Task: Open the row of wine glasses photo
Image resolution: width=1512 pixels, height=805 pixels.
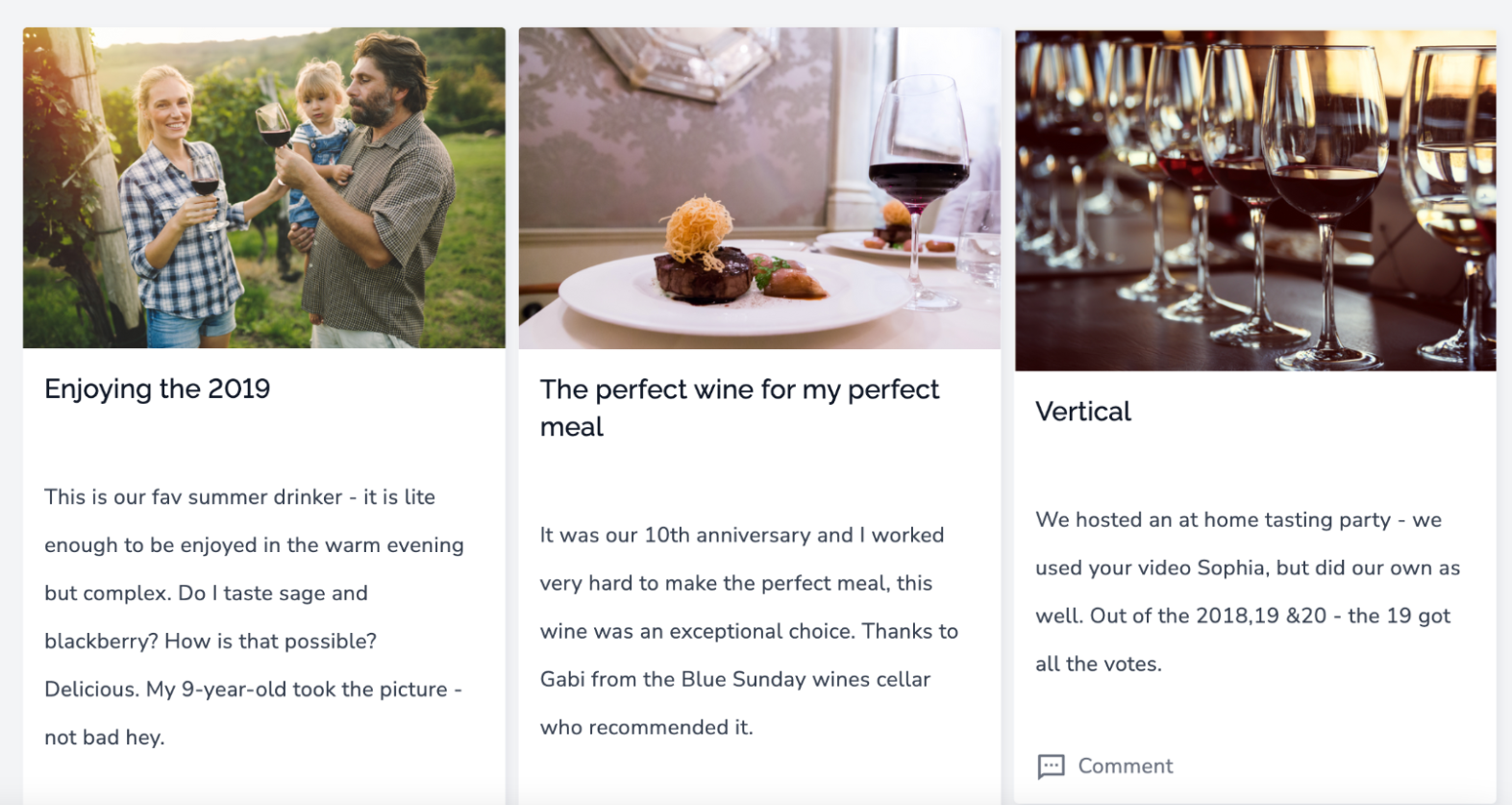Action: point(1255,200)
